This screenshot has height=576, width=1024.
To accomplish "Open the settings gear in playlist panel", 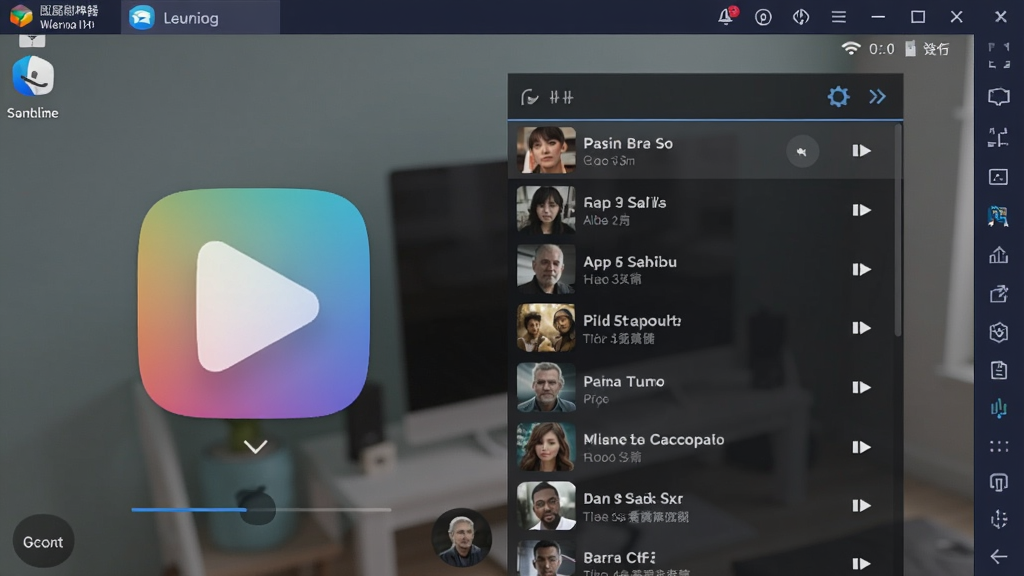I will [x=838, y=97].
